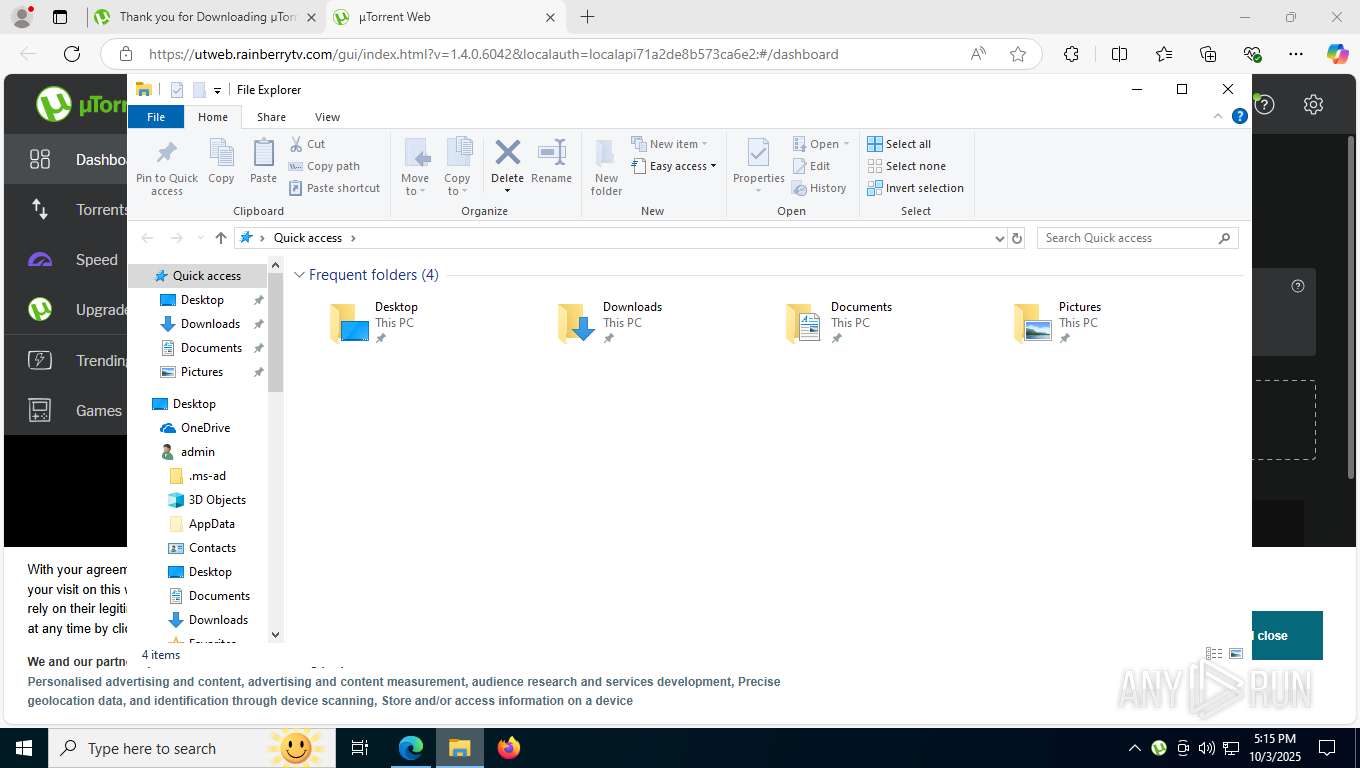Image resolution: width=1360 pixels, height=768 pixels.
Task: Minimize the ribbon with chevron
Action: pos(1218,116)
